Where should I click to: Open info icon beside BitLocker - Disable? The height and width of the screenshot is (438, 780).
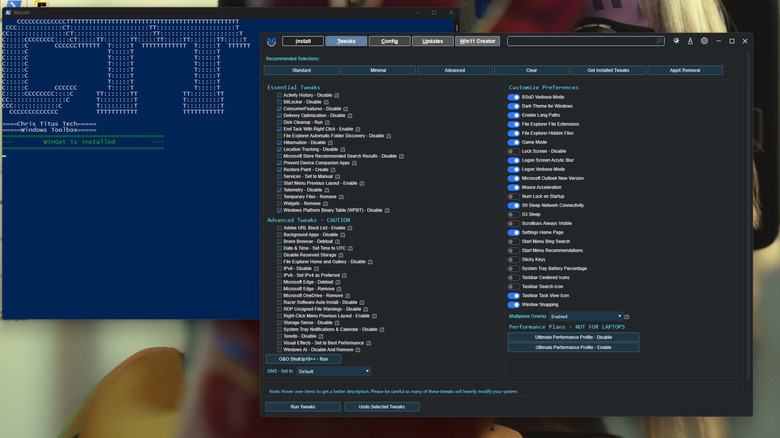(326, 102)
